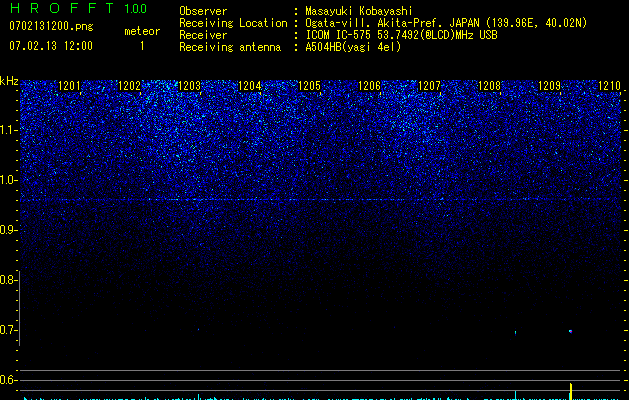Click the 0.7 kHz axis label
The height and width of the screenshot is (400, 629).
pos(8,330)
